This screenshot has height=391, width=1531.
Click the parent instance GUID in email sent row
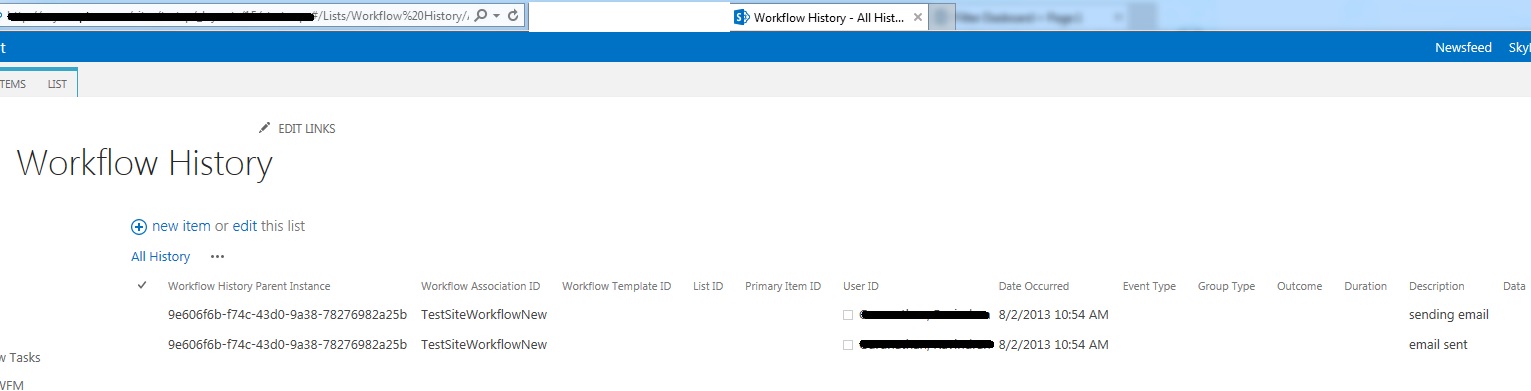coord(287,345)
